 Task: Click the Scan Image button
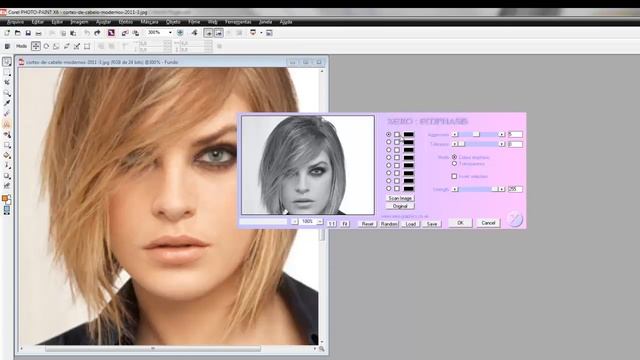click(x=400, y=198)
